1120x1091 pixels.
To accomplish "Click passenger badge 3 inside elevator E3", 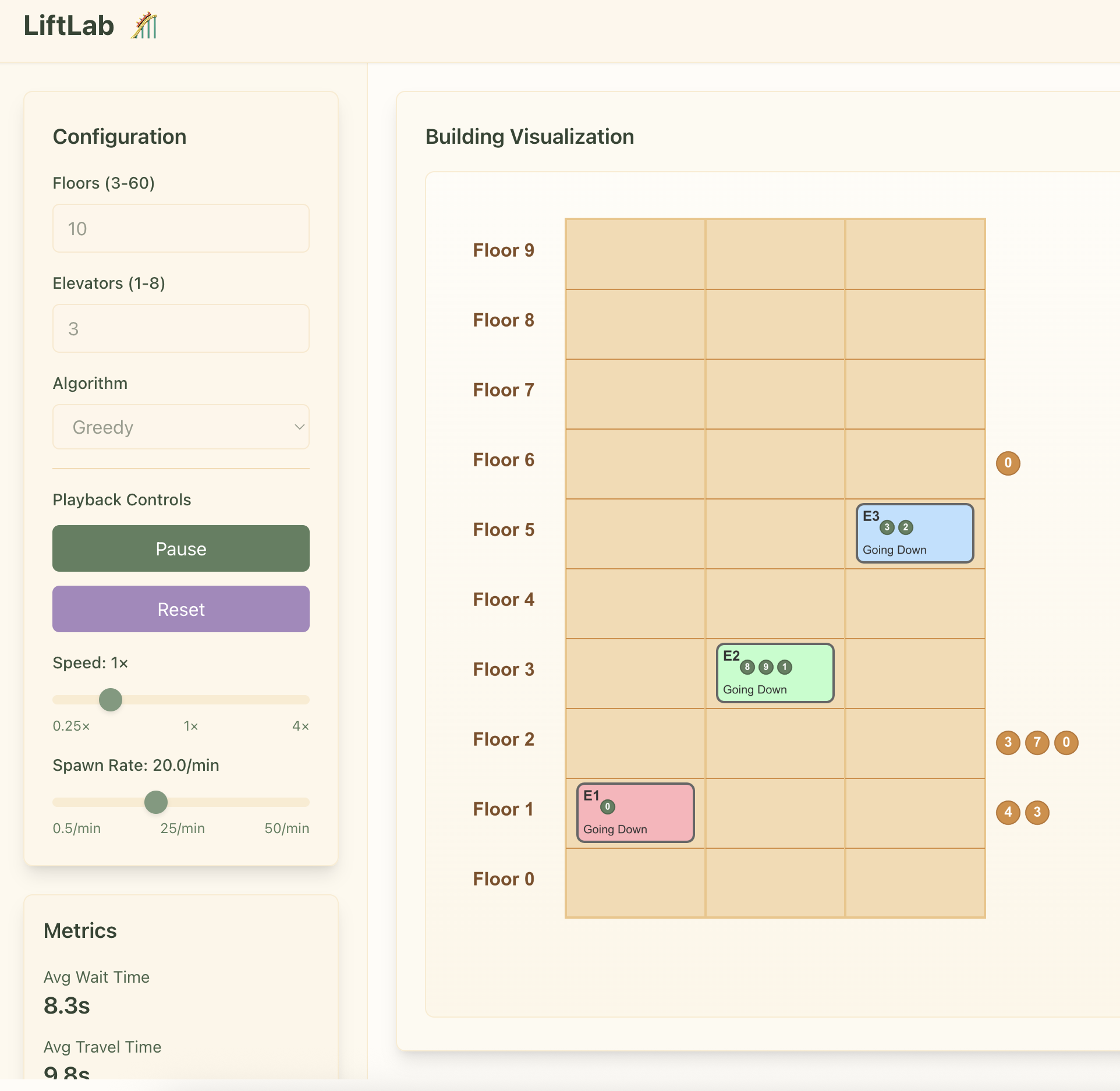I will [x=887, y=527].
